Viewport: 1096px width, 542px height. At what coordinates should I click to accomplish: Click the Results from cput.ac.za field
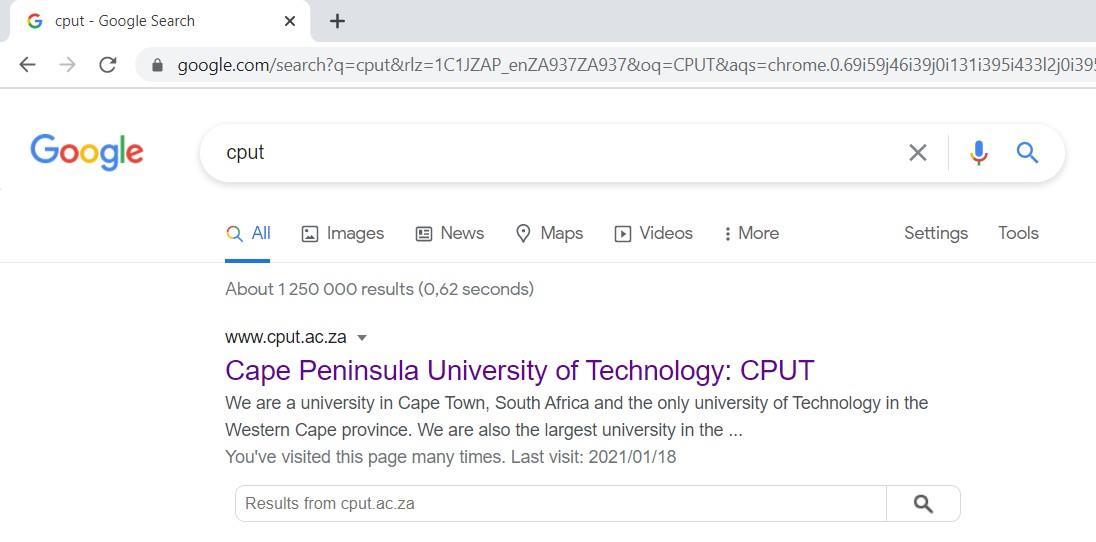[x=560, y=504]
